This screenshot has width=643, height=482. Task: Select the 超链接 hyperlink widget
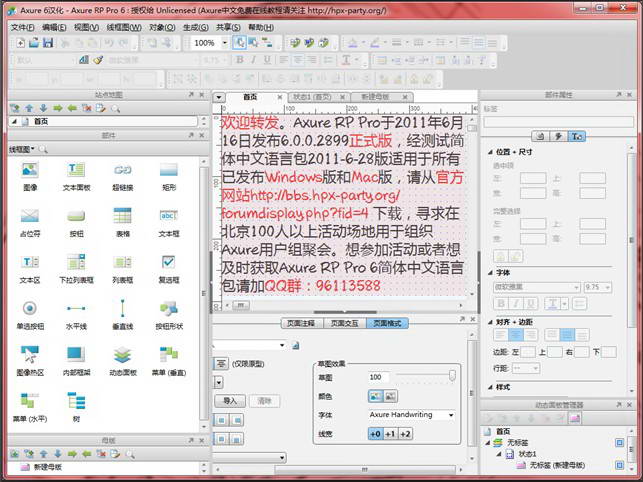click(123, 176)
